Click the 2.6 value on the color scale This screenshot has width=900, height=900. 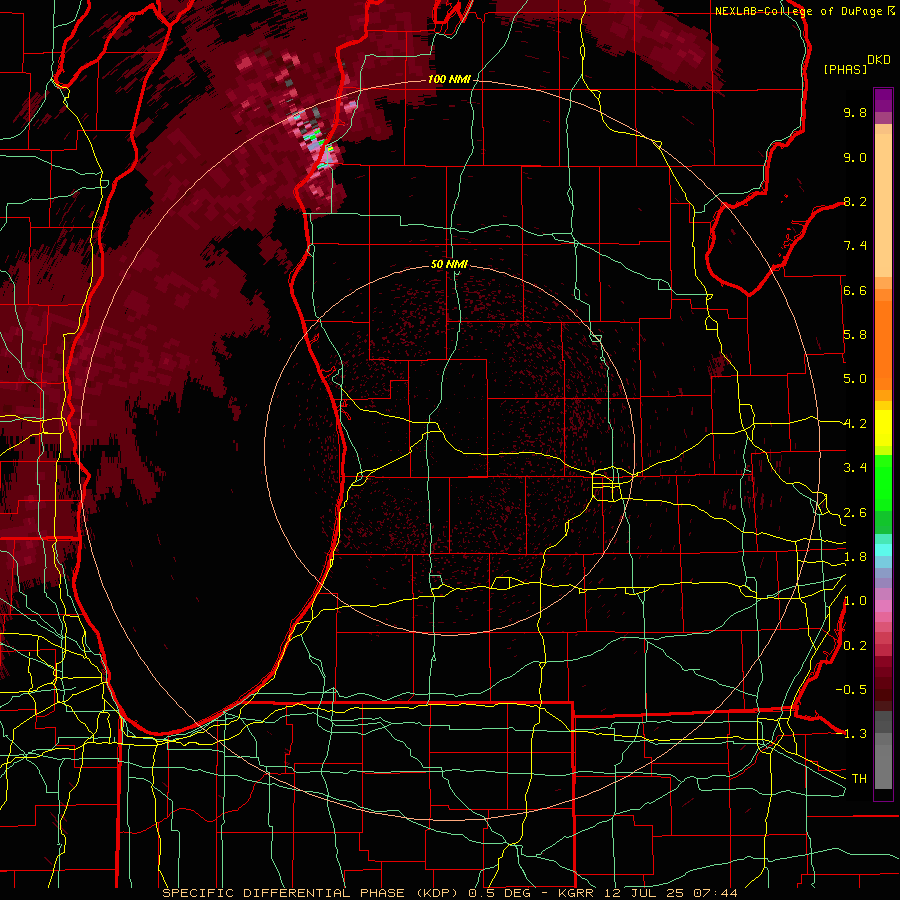(855, 513)
